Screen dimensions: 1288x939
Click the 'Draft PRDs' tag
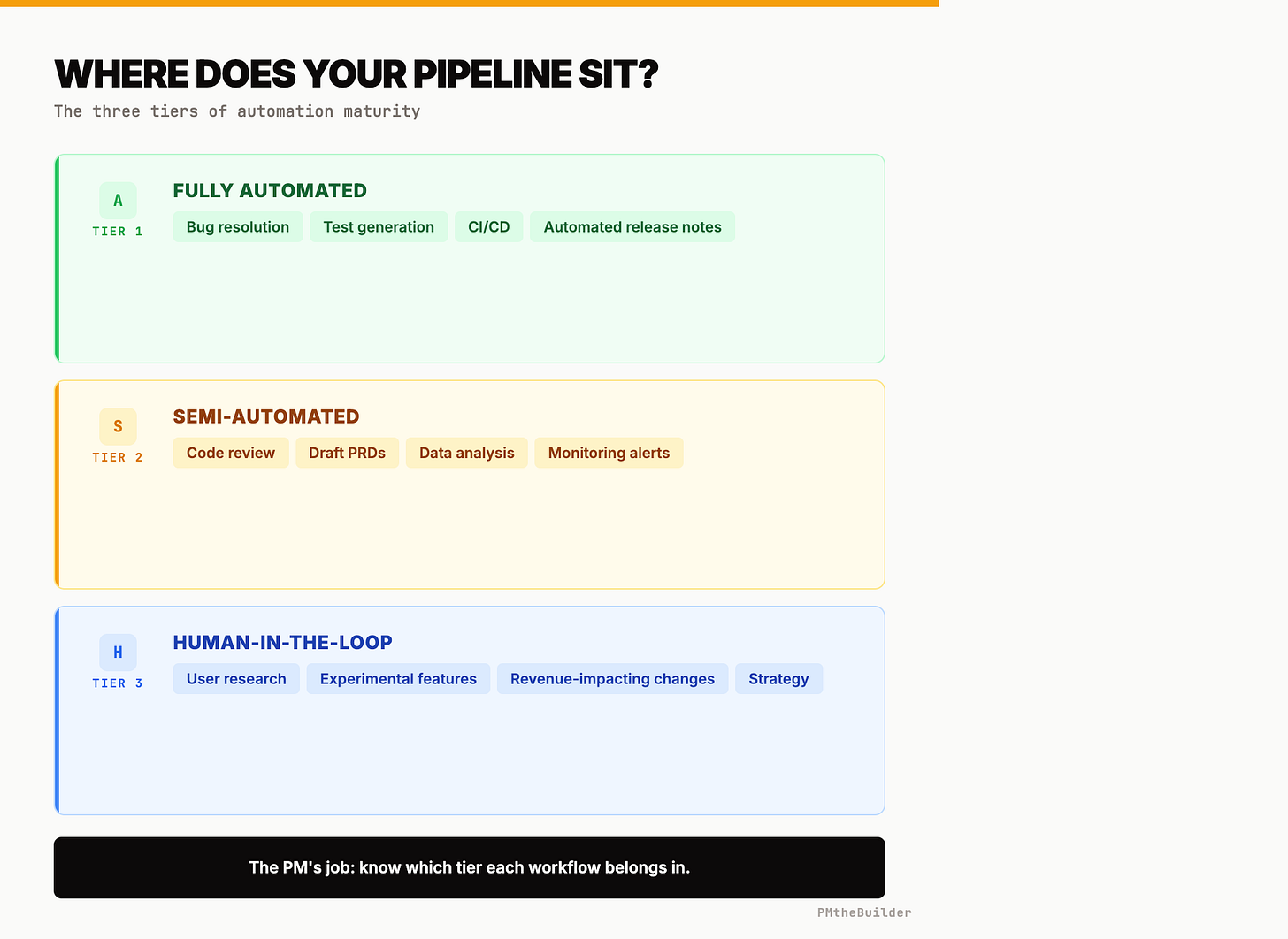point(348,453)
